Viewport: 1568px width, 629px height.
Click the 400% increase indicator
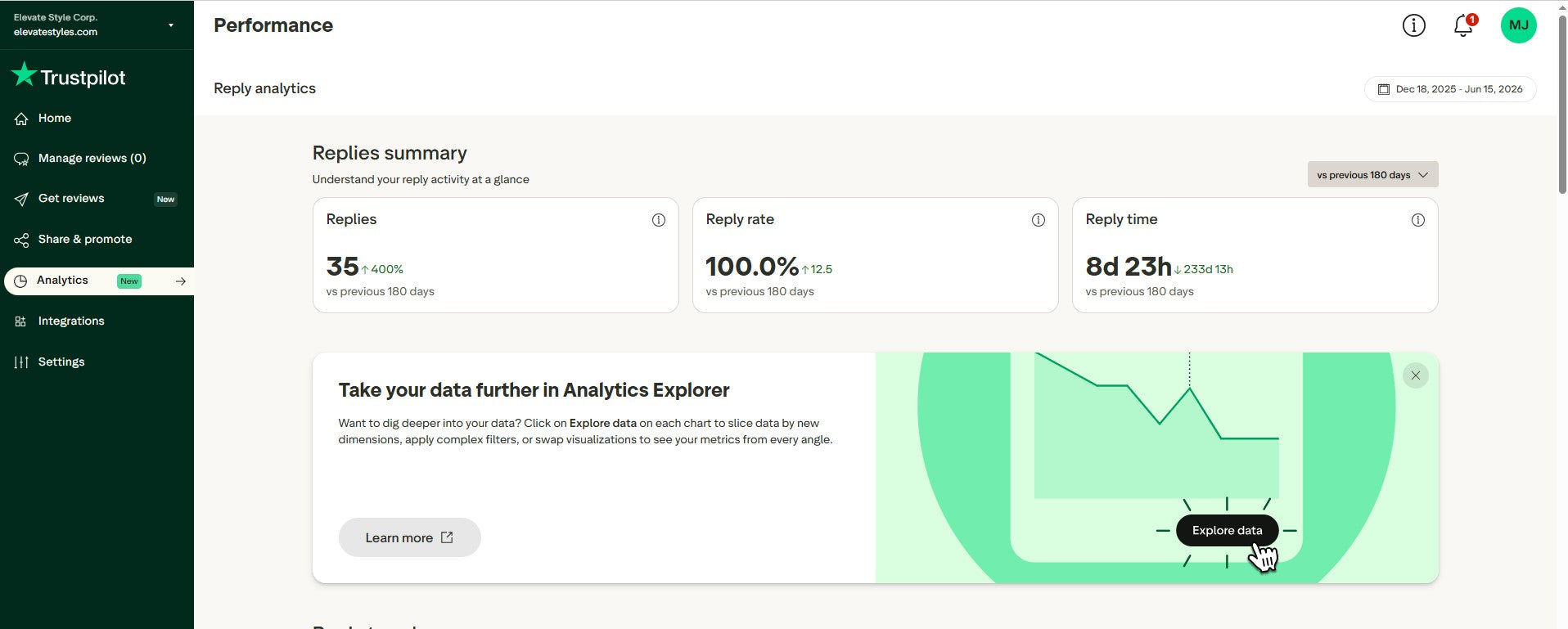(382, 269)
